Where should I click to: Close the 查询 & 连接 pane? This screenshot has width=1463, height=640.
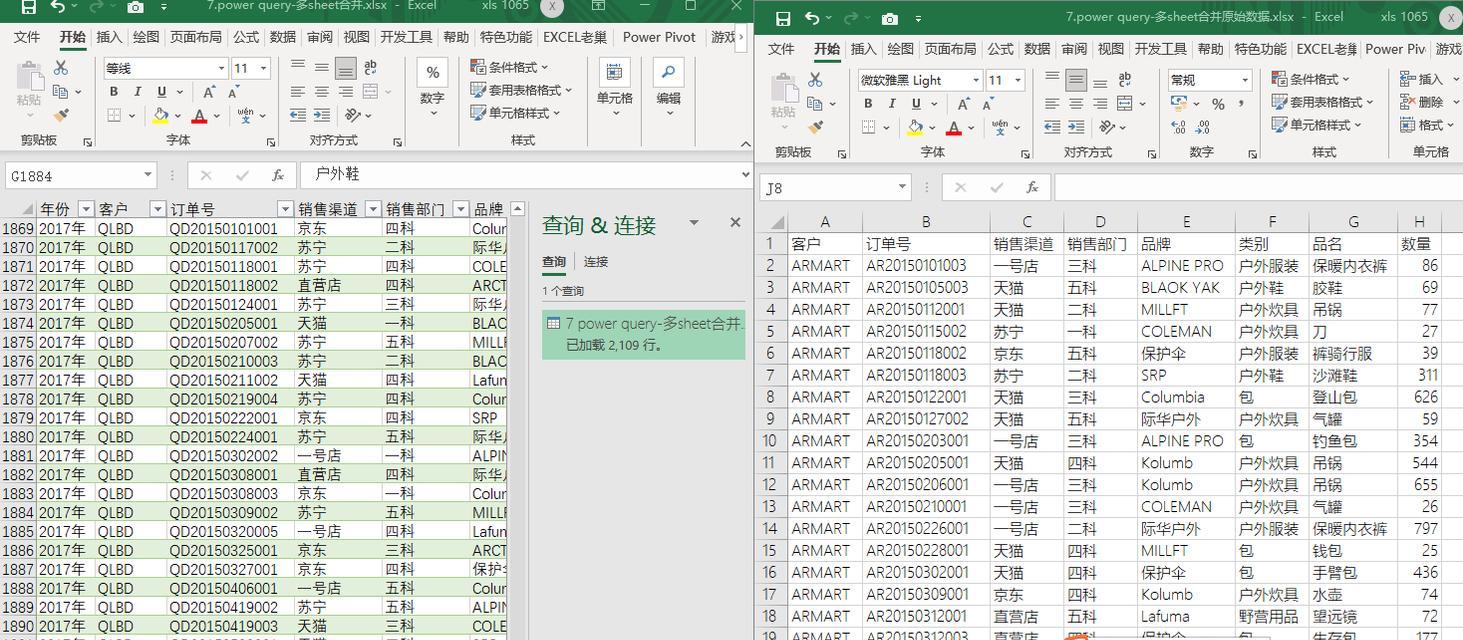coord(735,223)
